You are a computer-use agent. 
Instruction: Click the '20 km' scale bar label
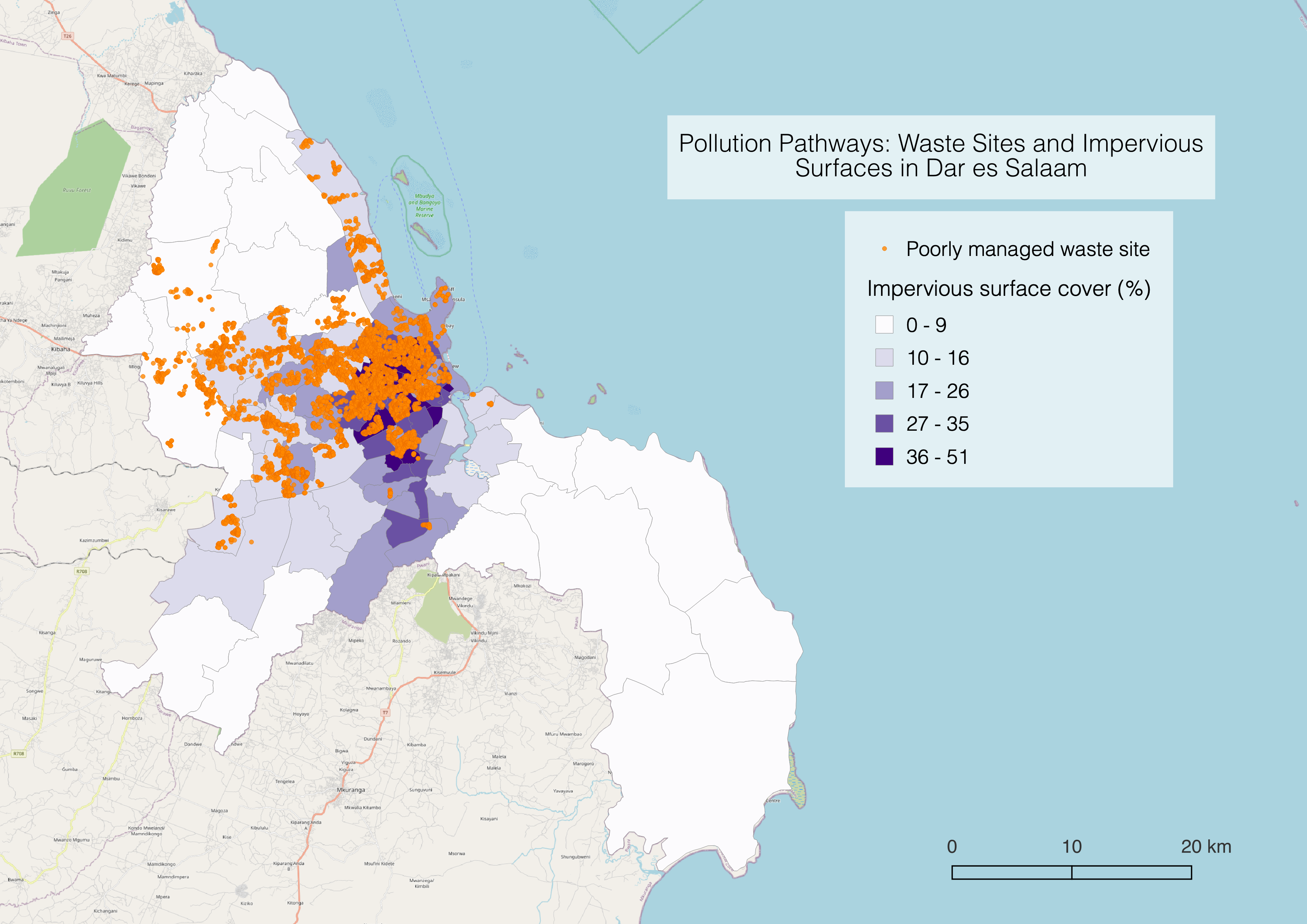[x=1206, y=847]
